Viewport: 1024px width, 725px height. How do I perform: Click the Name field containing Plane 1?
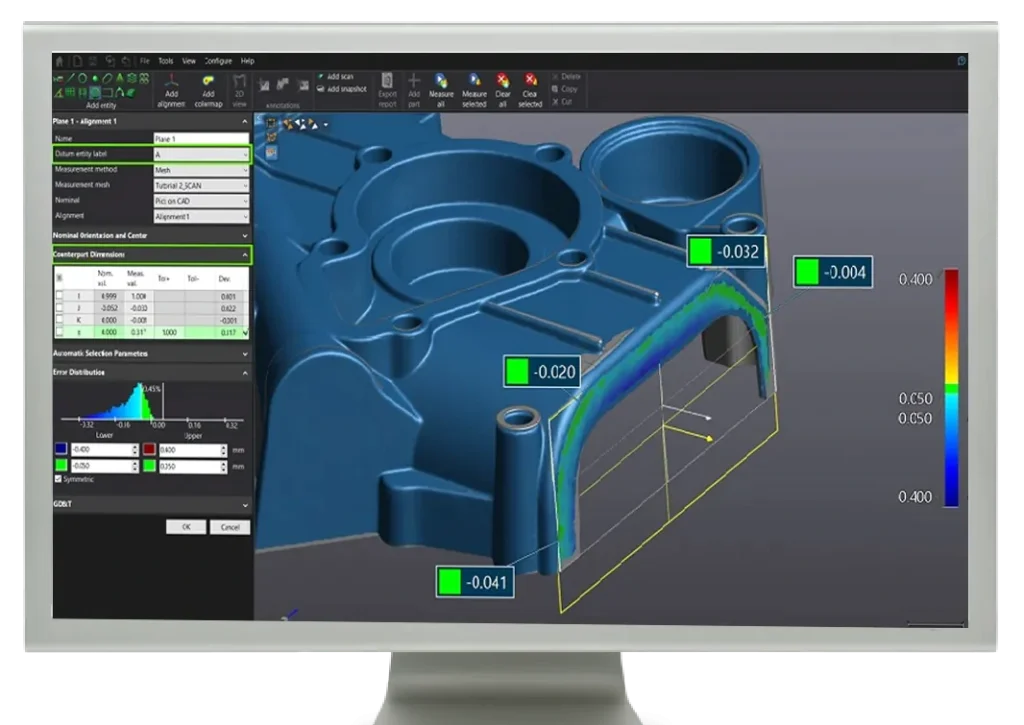pyautogui.click(x=200, y=139)
